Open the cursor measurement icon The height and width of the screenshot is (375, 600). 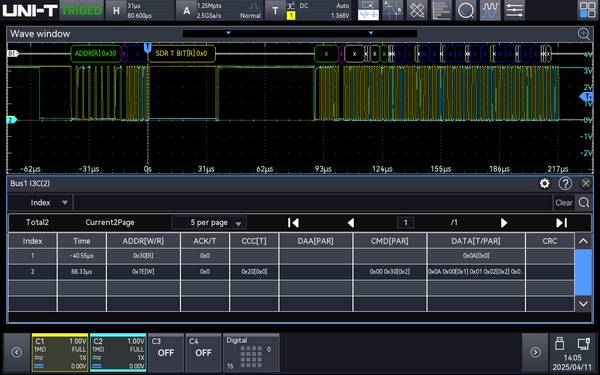(393, 10)
